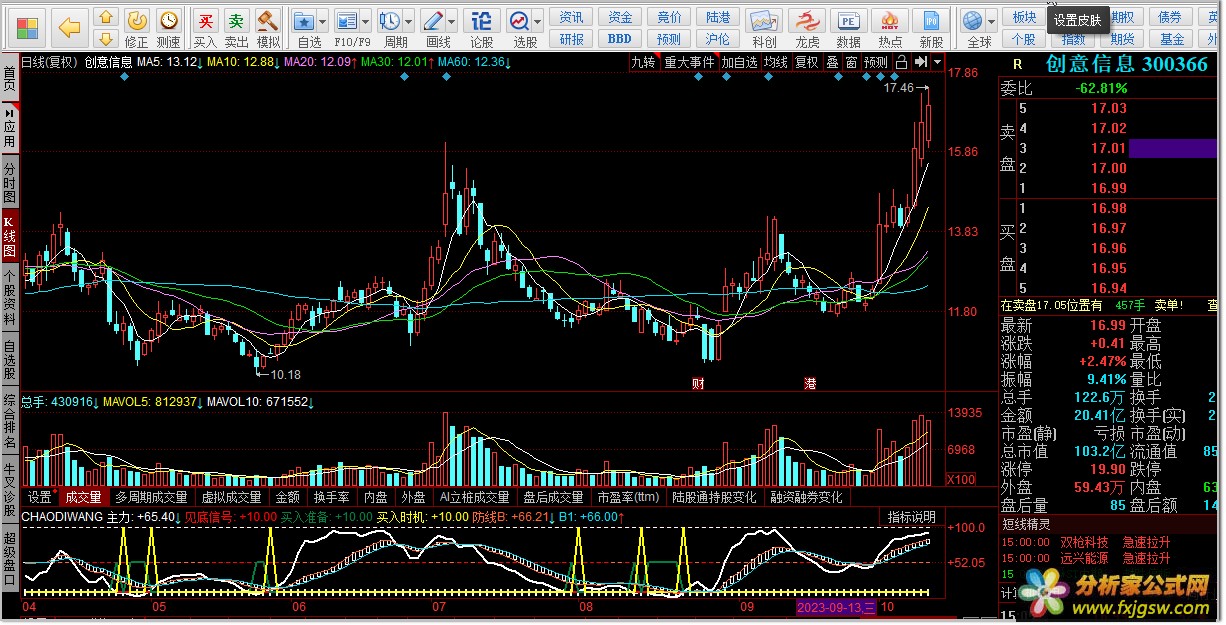Click the BBD button
Image resolution: width=1226 pixels, height=625 pixels.
620,39
